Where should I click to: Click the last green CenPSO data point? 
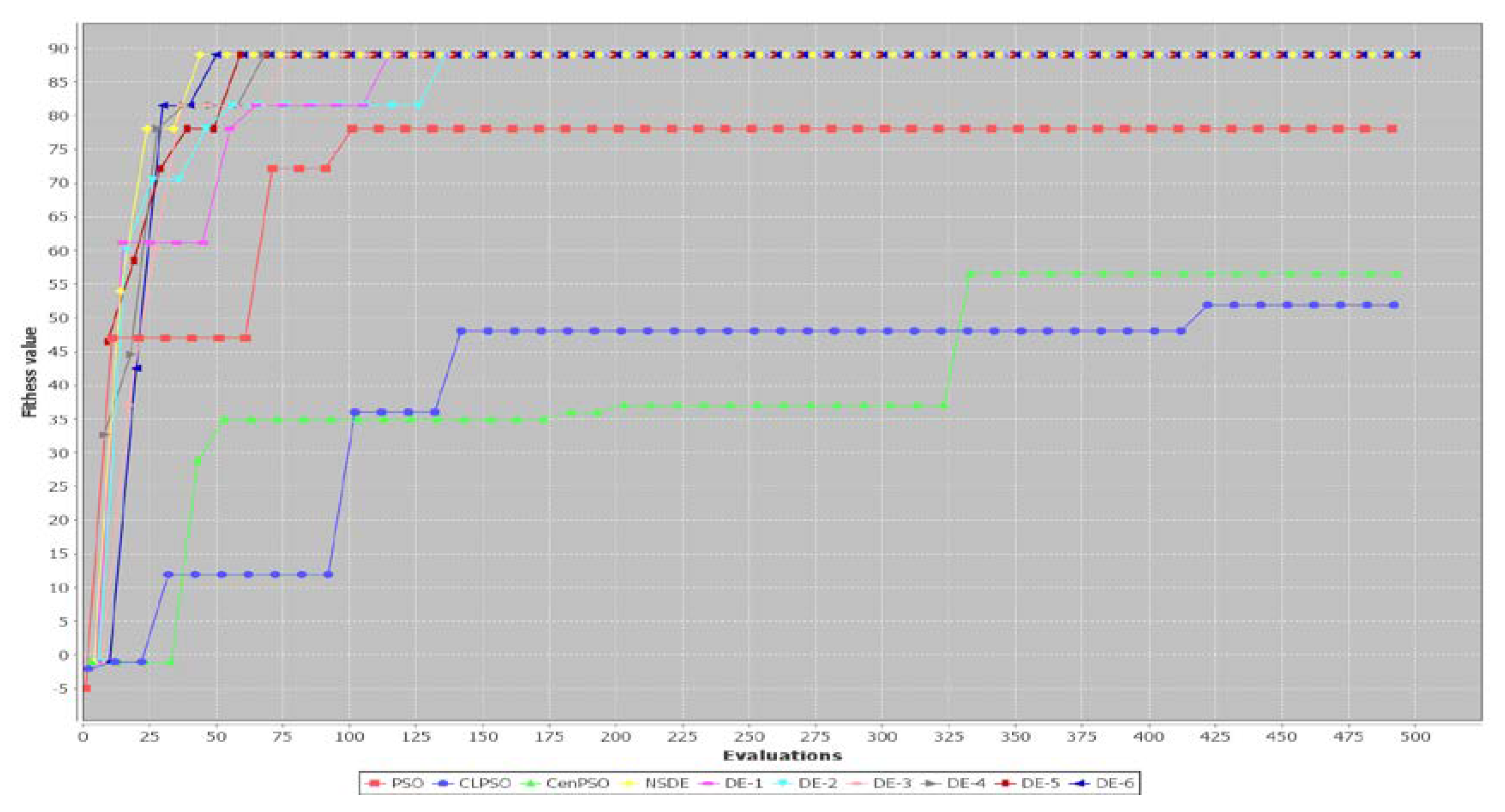click(1397, 274)
